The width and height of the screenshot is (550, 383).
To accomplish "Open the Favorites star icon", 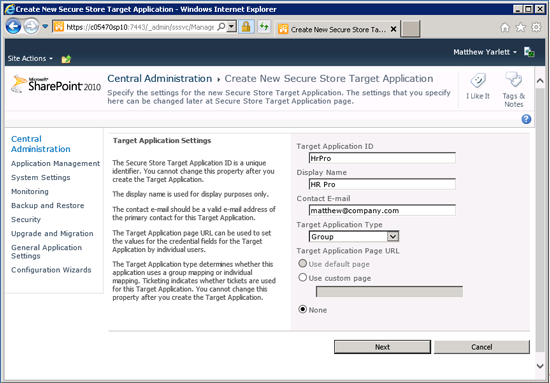I will [x=521, y=27].
